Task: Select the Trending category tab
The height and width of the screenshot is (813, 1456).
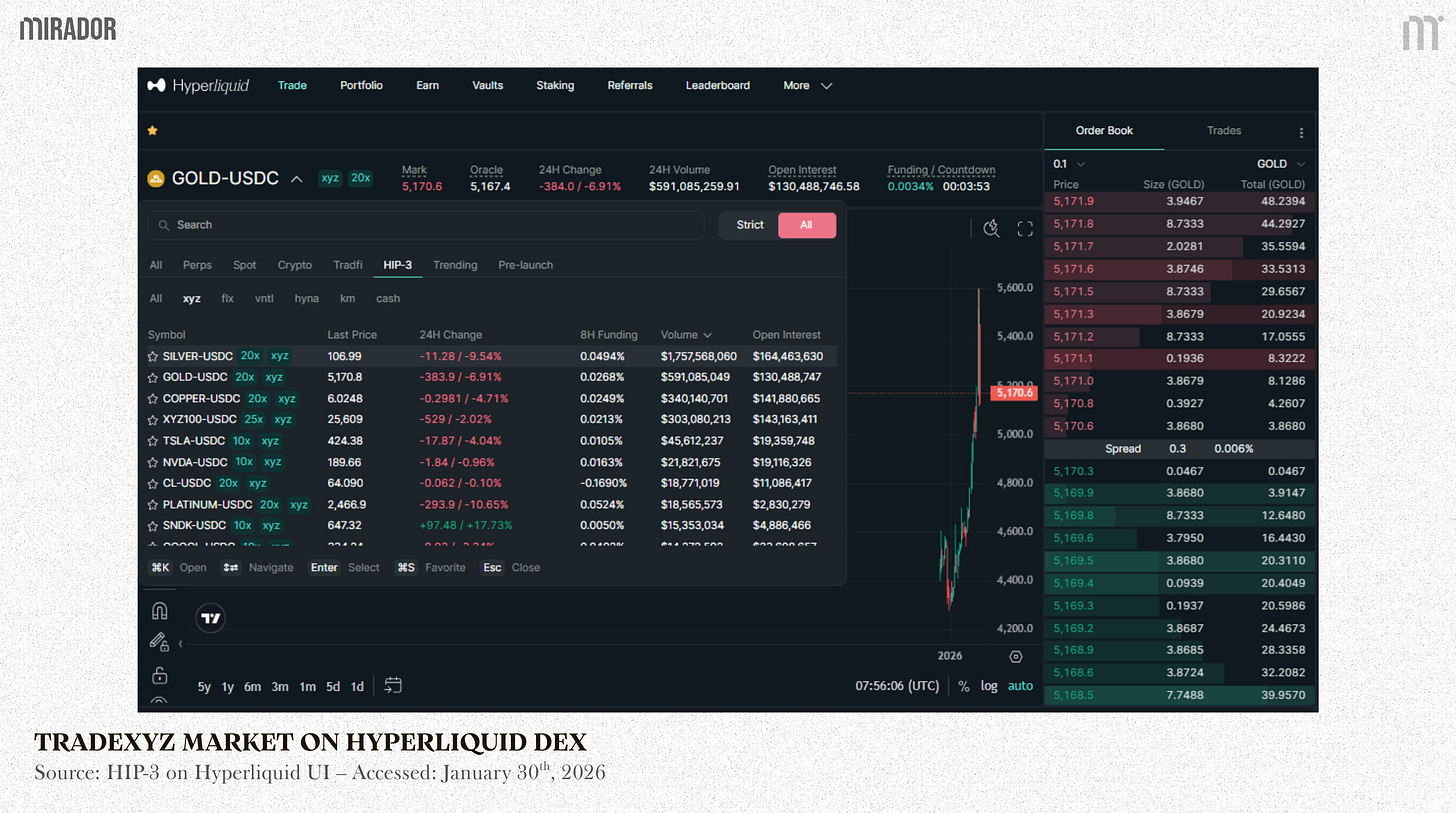Action: coord(455,265)
